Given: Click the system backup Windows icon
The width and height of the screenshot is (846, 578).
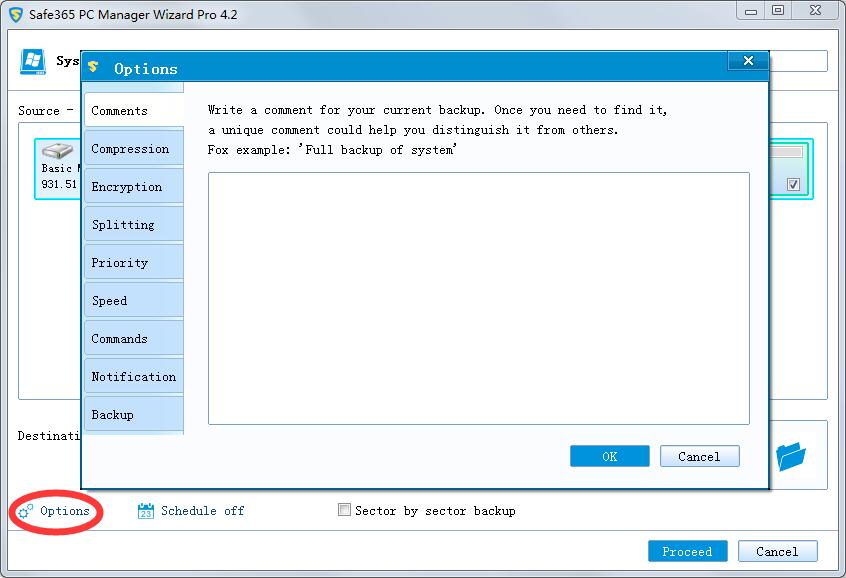Looking at the screenshot, I should point(34,61).
